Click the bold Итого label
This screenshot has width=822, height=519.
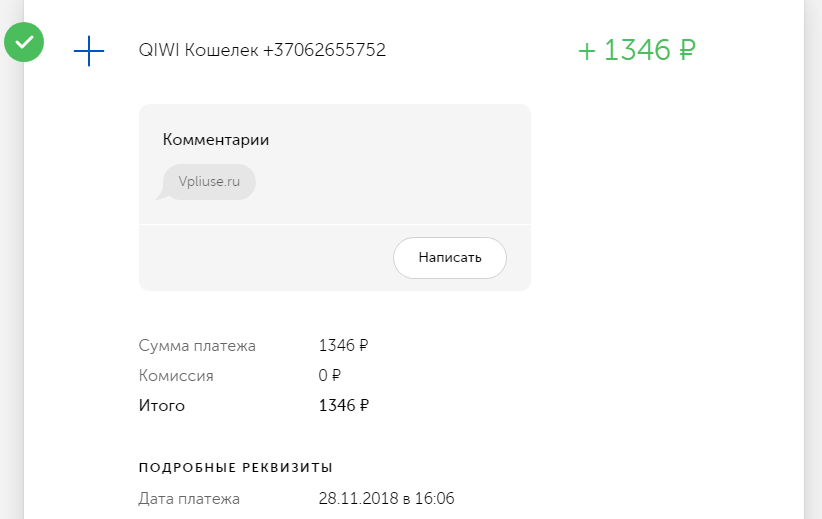click(x=161, y=405)
